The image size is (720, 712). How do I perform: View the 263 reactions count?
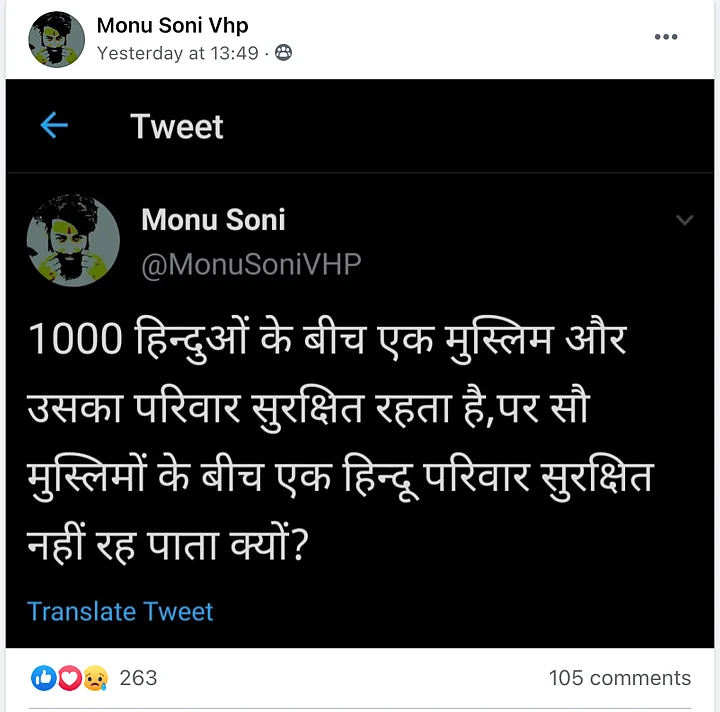(x=138, y=678)
